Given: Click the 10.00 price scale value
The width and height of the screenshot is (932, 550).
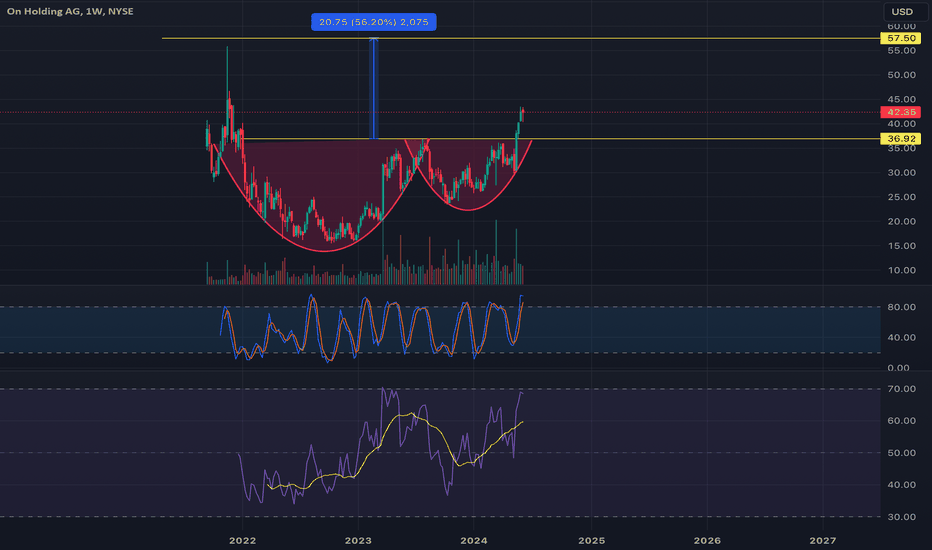Looking at the screenshot, I should point(902,270).
